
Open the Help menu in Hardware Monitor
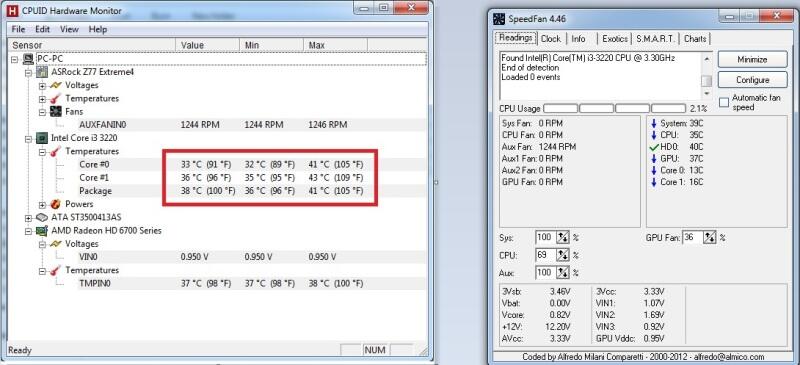97,29
